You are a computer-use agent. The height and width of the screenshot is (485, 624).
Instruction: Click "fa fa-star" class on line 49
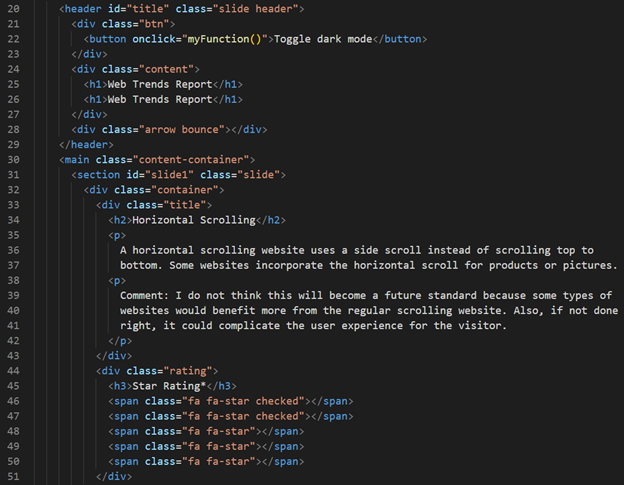pos(218,446)
